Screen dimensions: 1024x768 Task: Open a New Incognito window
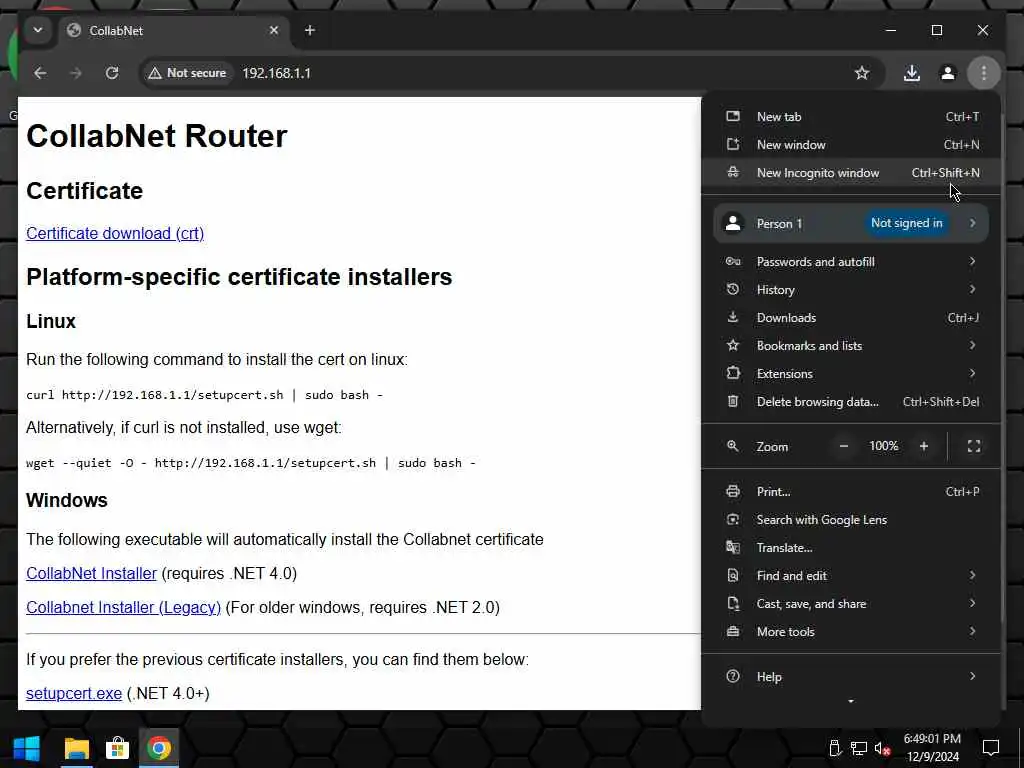coord(851,173)
